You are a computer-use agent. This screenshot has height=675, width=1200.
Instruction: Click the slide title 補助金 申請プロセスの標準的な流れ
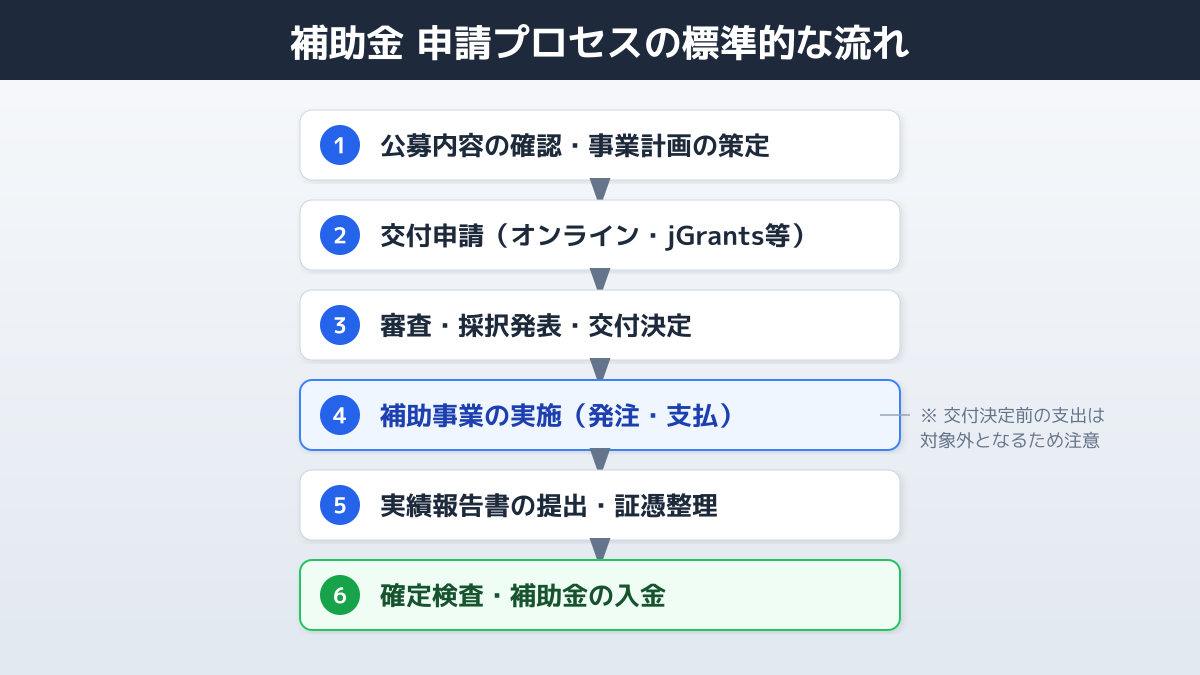[600, 42]
